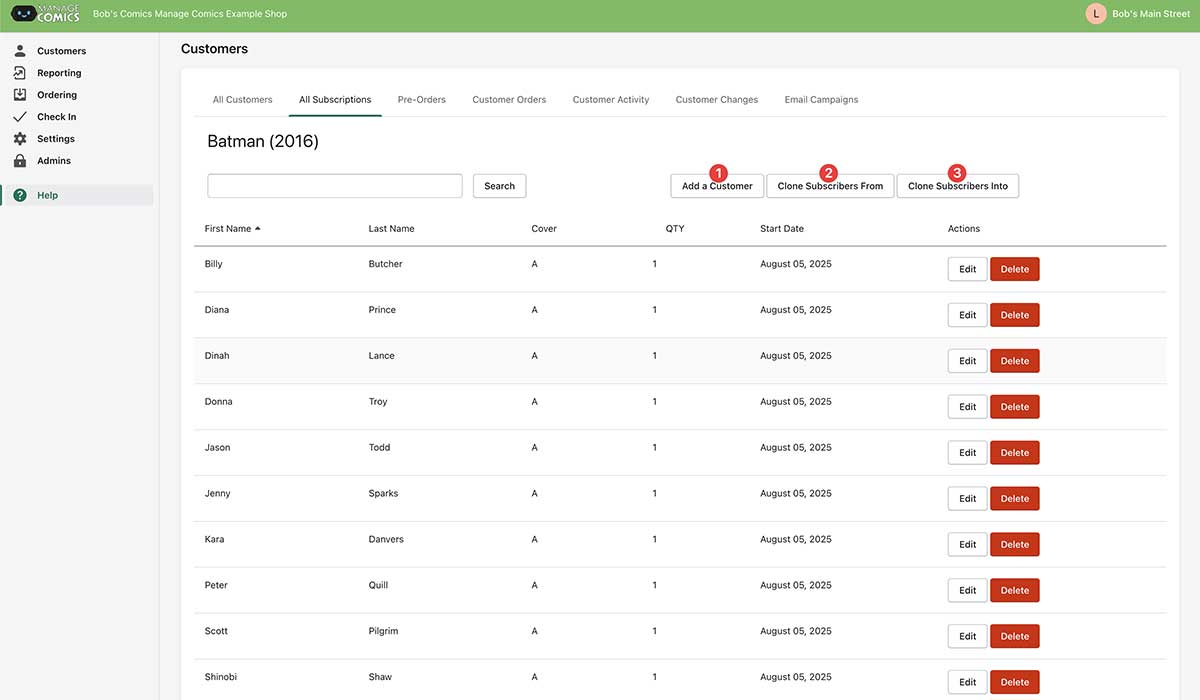This screenshot has width=1200, height=700.
Task: Select the Check In checkmark icon
Action: point(20,117)
